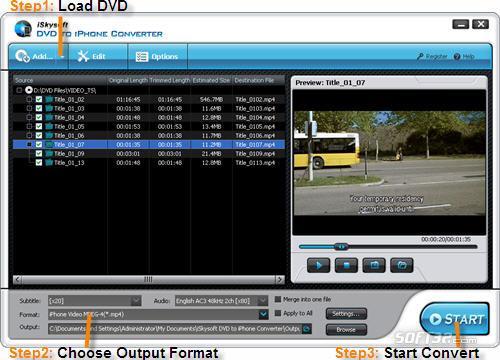The height and width of the screenshot is (360, 500).
Task: Open the Options menu
Action: [x=157, y=57]
